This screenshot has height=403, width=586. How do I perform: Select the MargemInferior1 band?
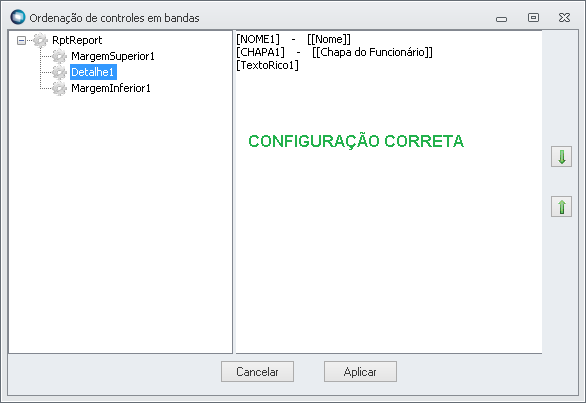click(111, 88)
